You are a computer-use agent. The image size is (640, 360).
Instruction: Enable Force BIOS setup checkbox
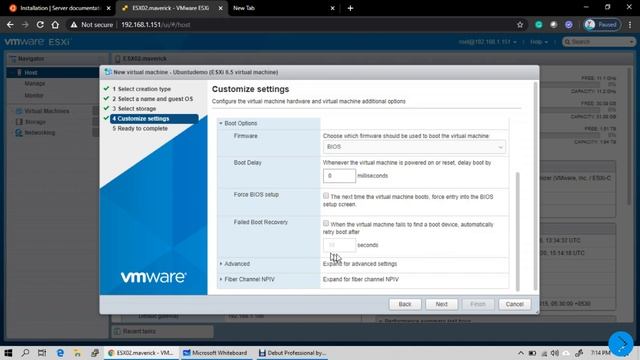point(326,196)
